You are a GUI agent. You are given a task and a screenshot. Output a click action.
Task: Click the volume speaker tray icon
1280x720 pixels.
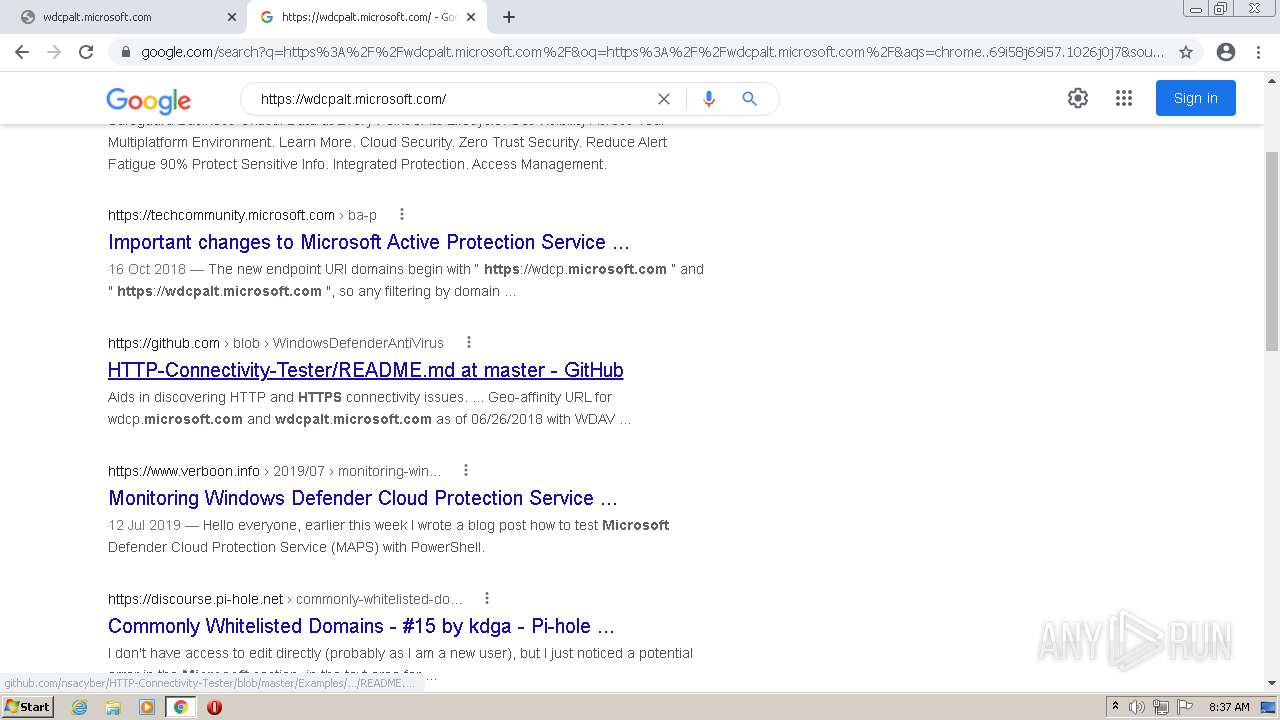(1137, 707)
